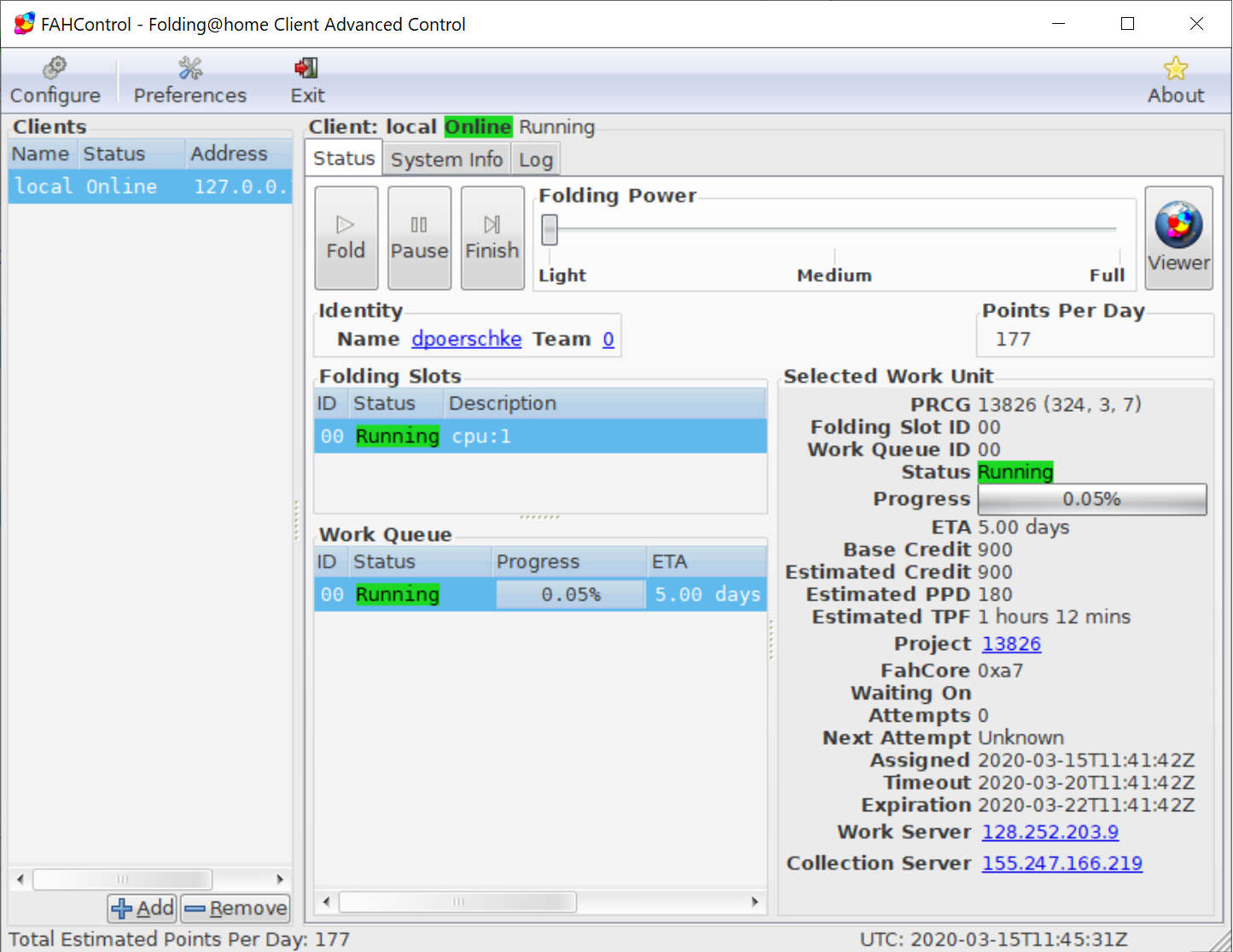This screenshot has width=1233, height=952.
Task: Click the 5.00 days ETA cell in Work Queue
Action: (707, 595)
